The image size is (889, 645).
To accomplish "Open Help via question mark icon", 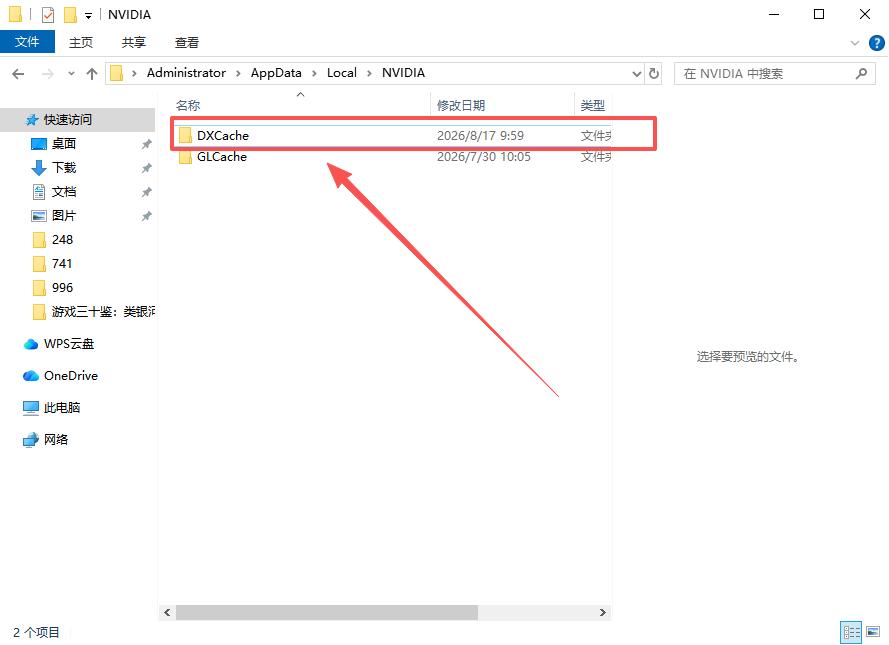I will [877, 43].
